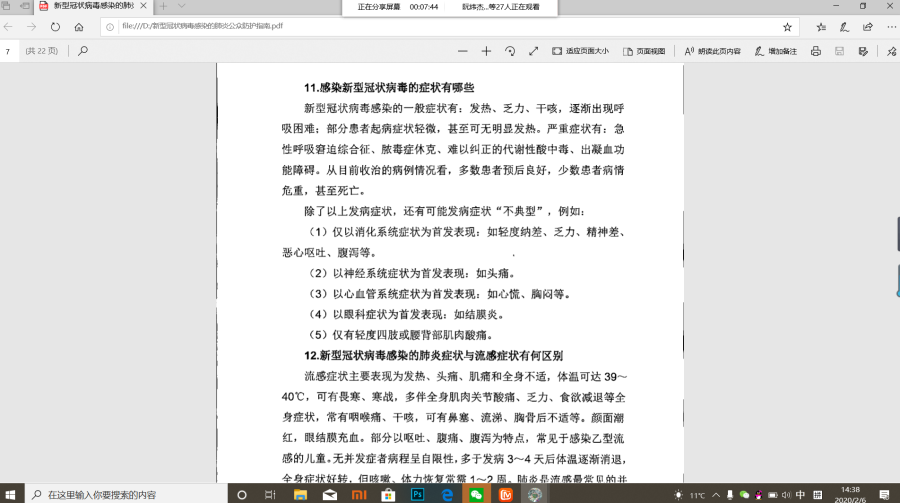Toggle 适应页面大小 fit to page
The image size is (900, 503).
click(580, 50)
